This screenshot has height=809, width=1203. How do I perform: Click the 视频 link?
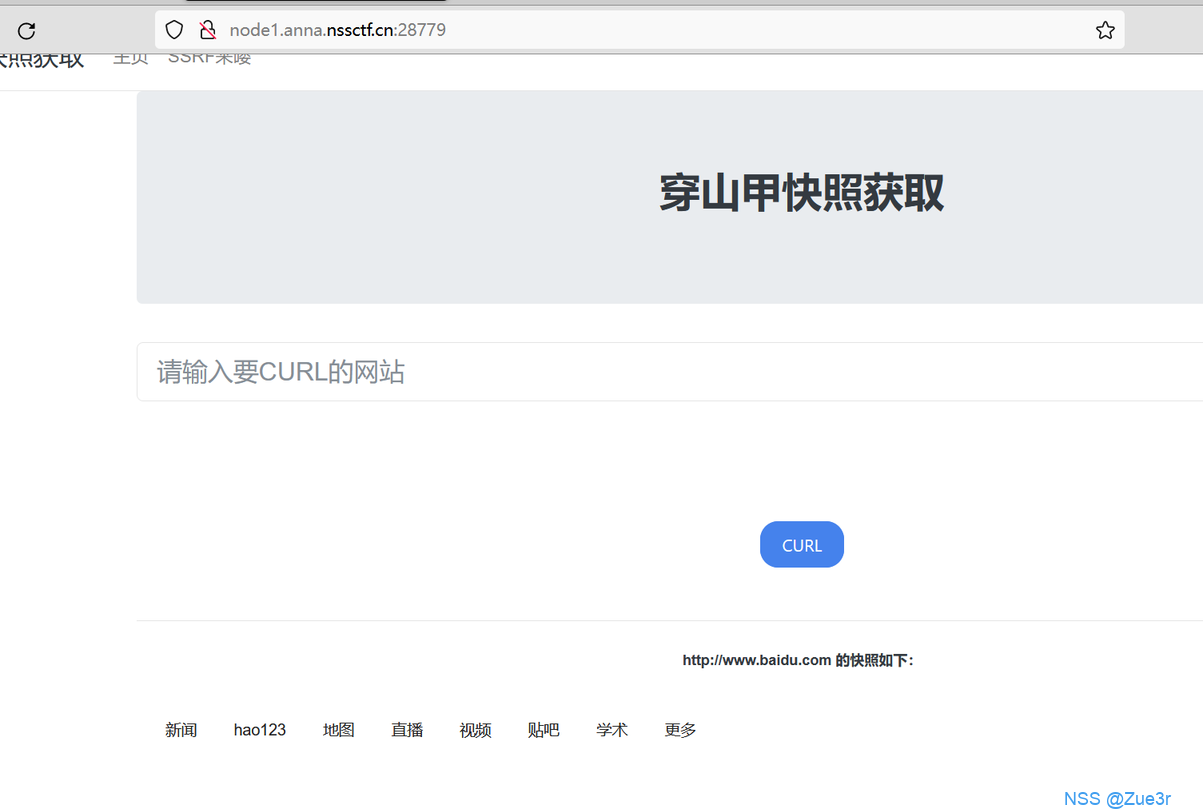475,730
